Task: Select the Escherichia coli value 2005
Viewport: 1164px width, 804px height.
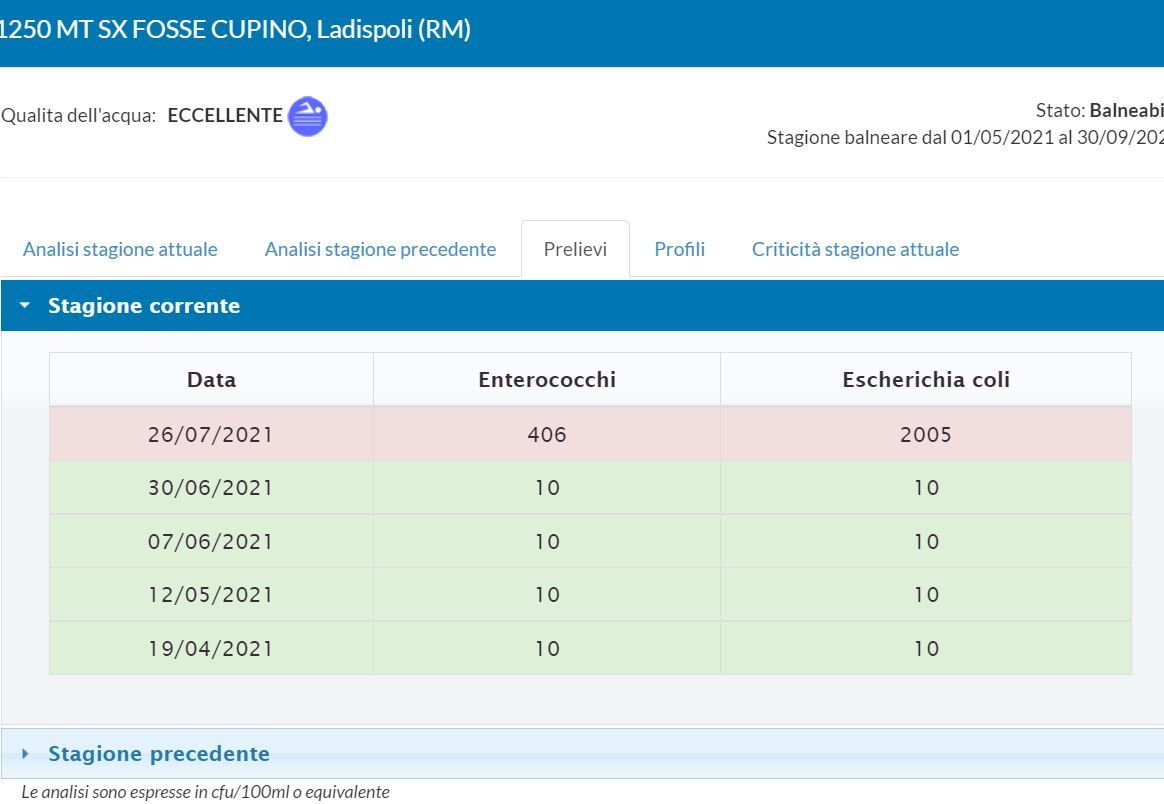Action: [x=926, y=434]
